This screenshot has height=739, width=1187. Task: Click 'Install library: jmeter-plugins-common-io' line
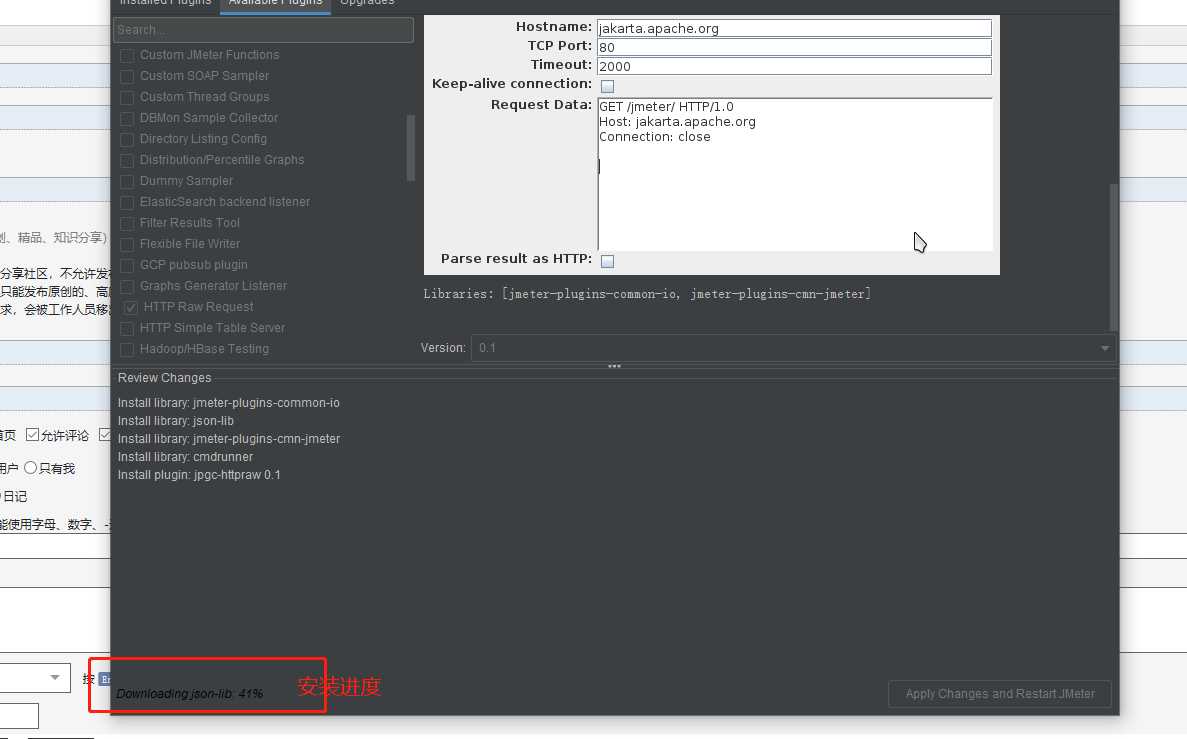coord(229,403)
